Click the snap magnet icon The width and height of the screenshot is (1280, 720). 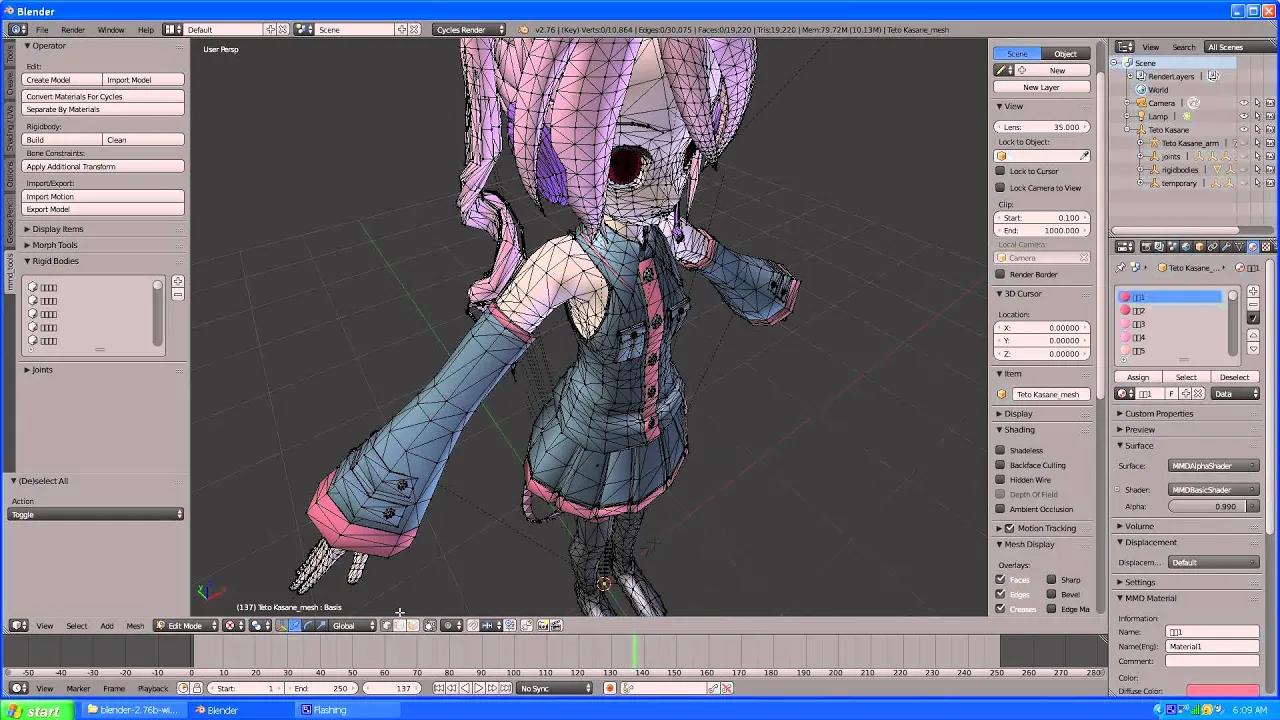[x=473, y=625]
